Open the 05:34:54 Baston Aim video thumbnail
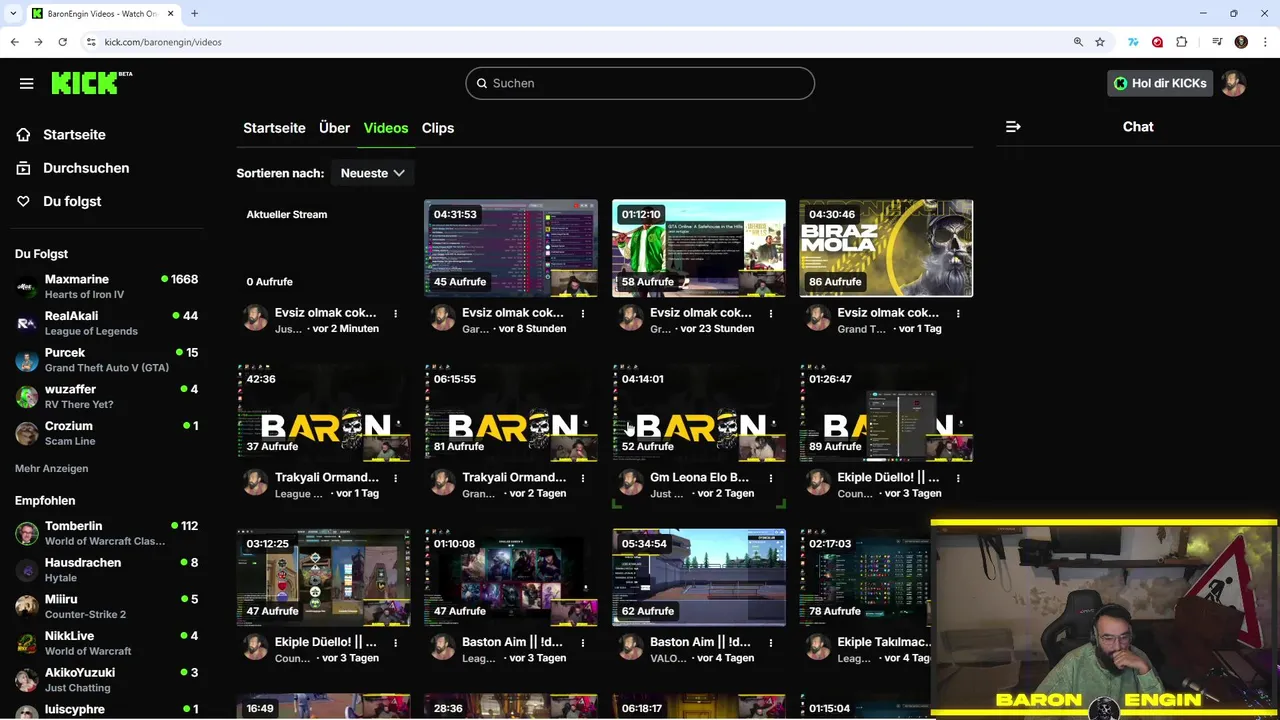This screenshot has height=720, width=1280. 699,577
